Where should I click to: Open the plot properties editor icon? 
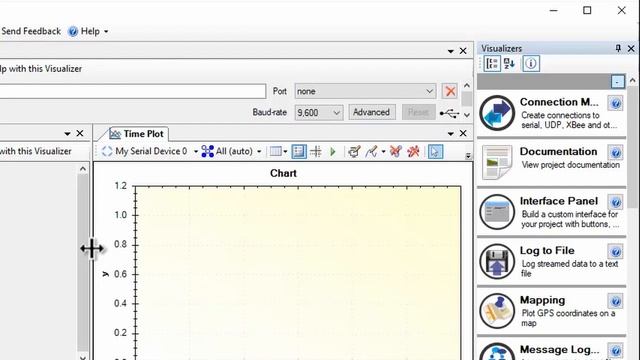[354, 152]
